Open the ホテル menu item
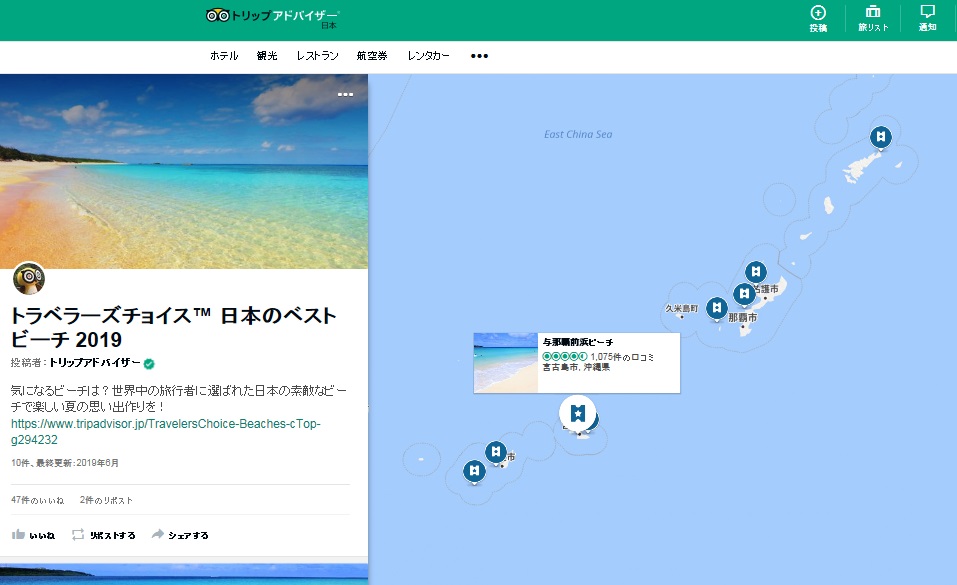 (224, 56)
